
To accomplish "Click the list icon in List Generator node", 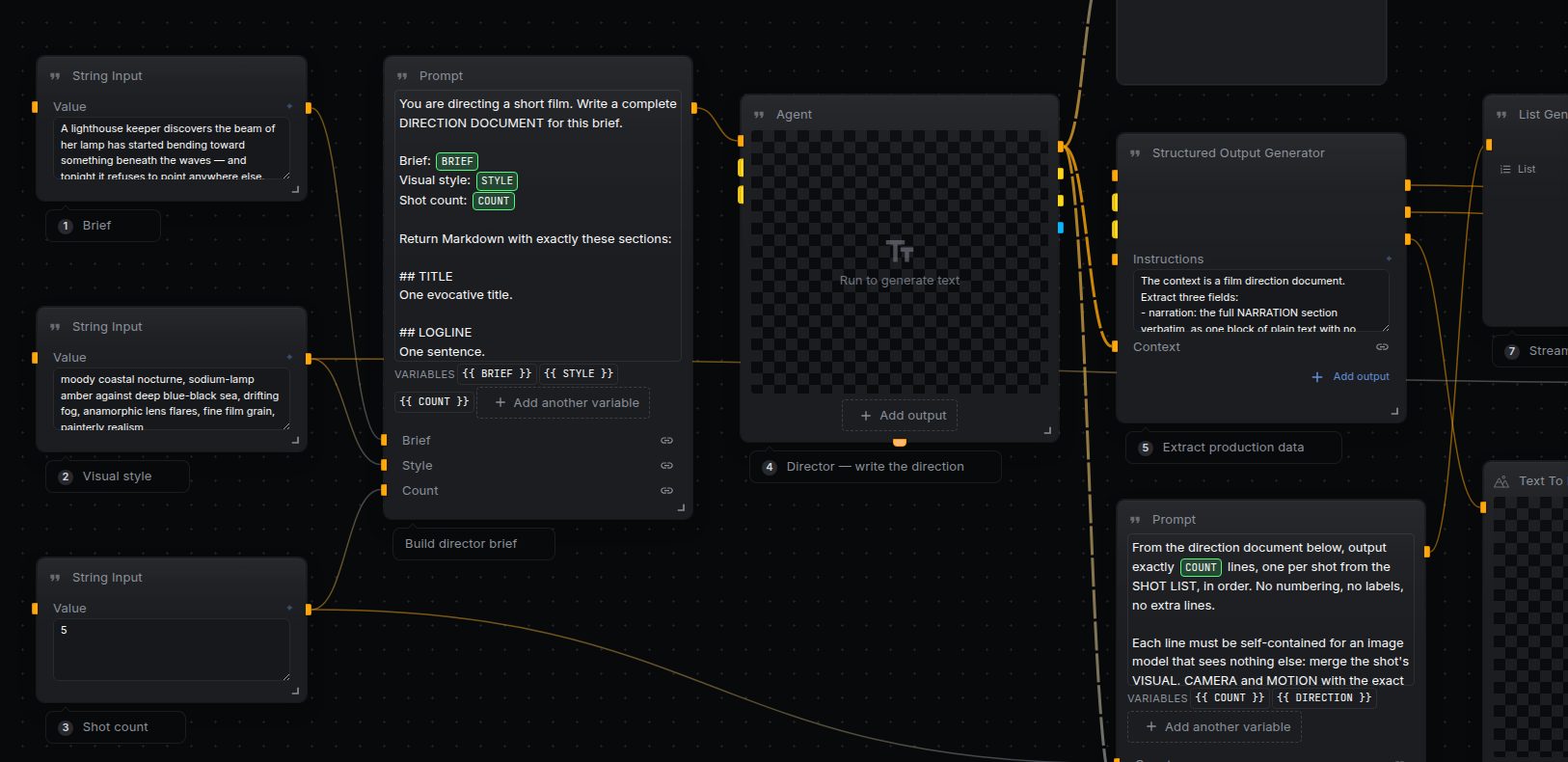I will click(x=1505, y=169).
